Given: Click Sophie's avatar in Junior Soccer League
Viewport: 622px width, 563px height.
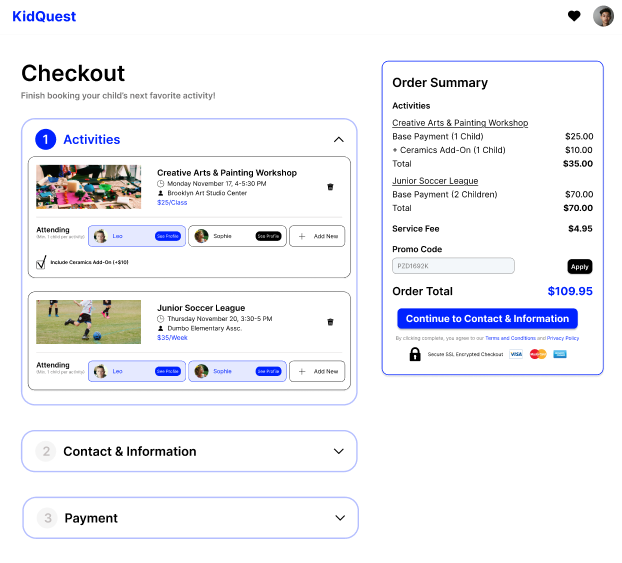Looking at the screenshot, I should click(202, 371).
